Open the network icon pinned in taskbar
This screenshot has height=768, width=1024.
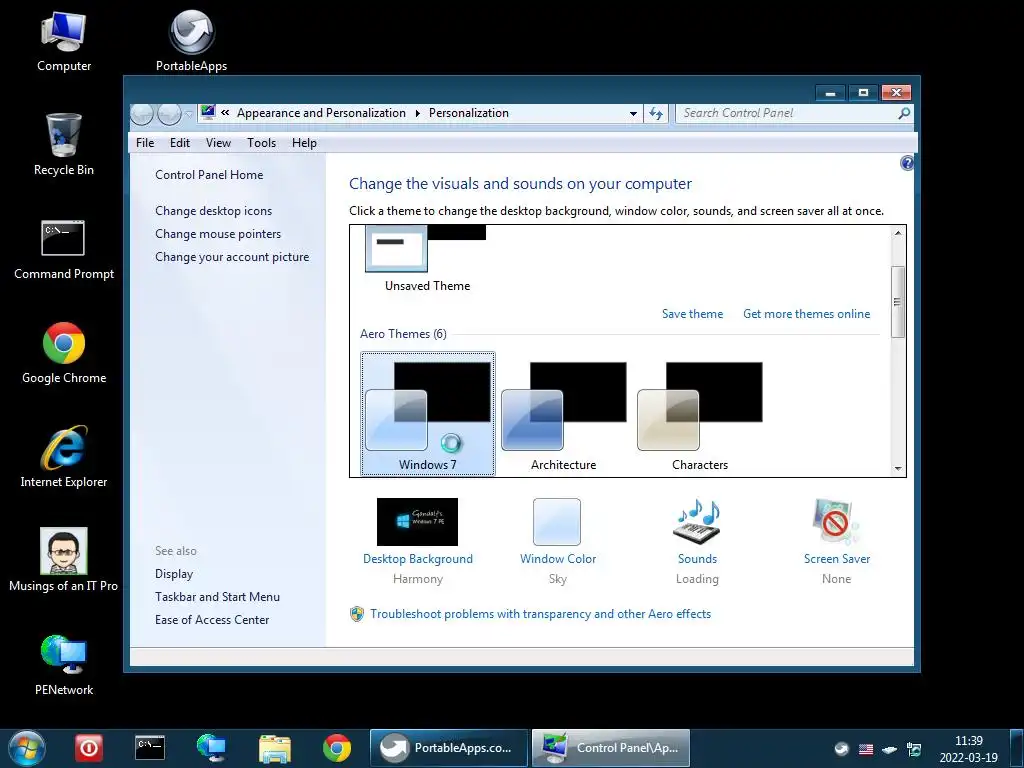click(212, 748)
